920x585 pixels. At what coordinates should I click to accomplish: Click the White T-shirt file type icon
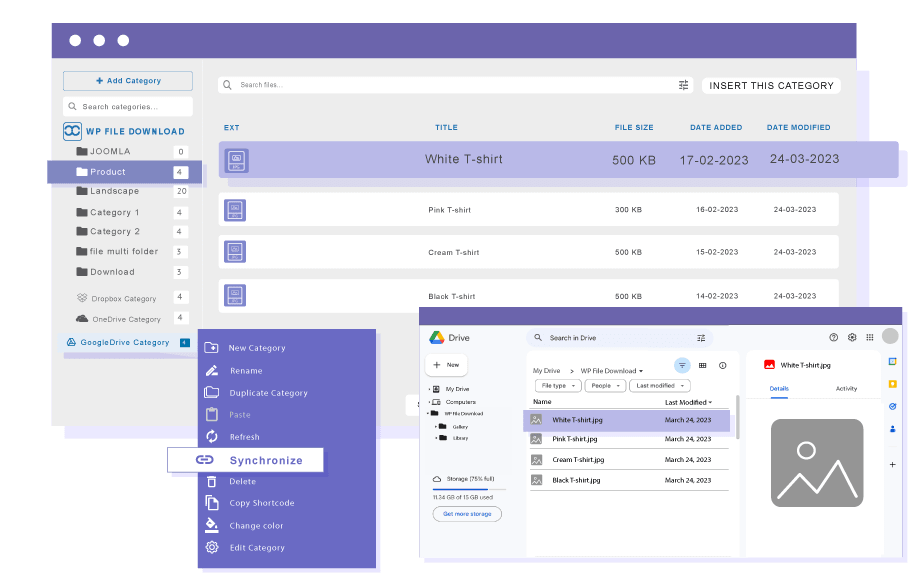pos(236,159)
